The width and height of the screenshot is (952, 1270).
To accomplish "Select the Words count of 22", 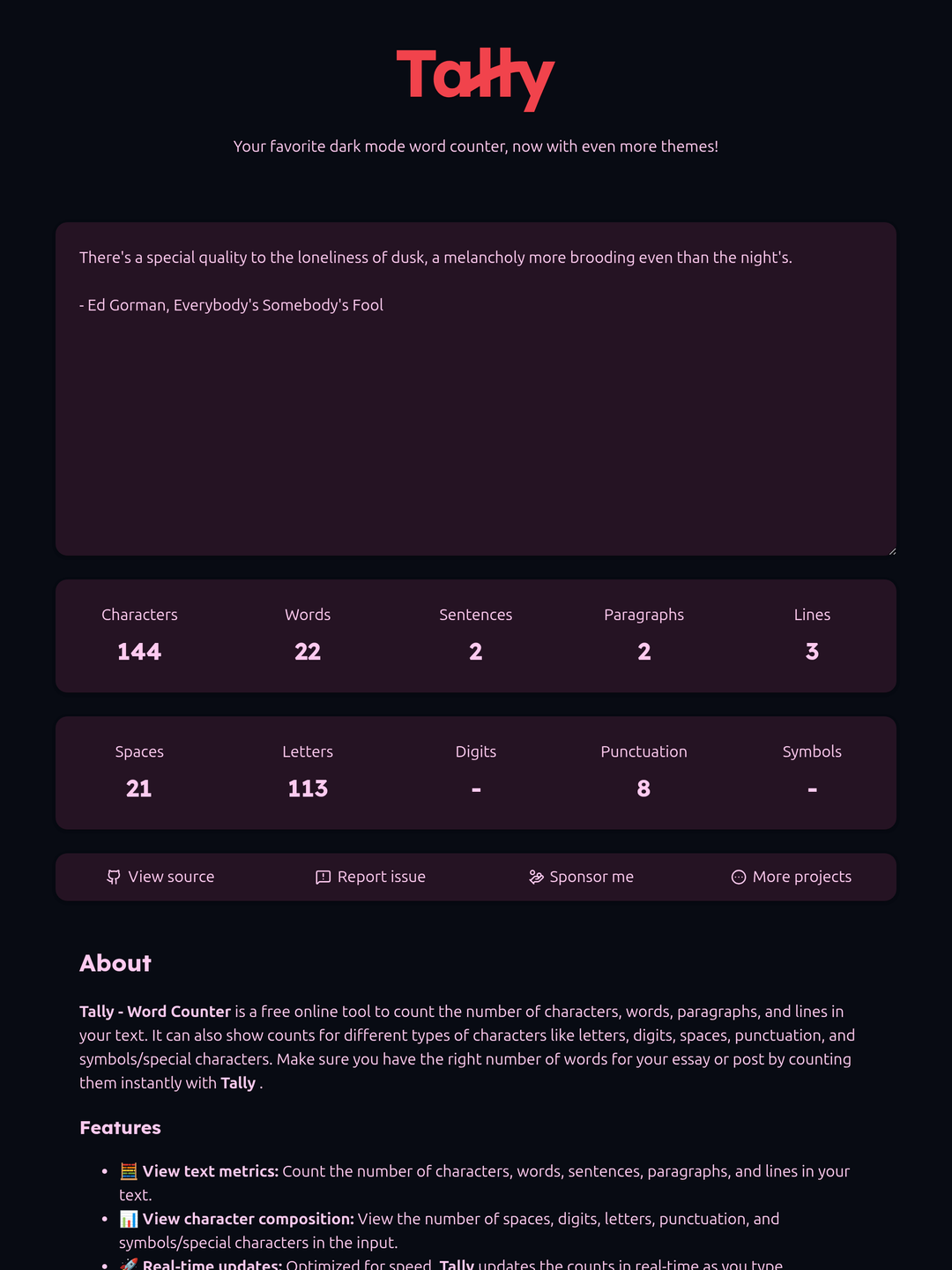I will pyautogui.click(x=308, y=652).
